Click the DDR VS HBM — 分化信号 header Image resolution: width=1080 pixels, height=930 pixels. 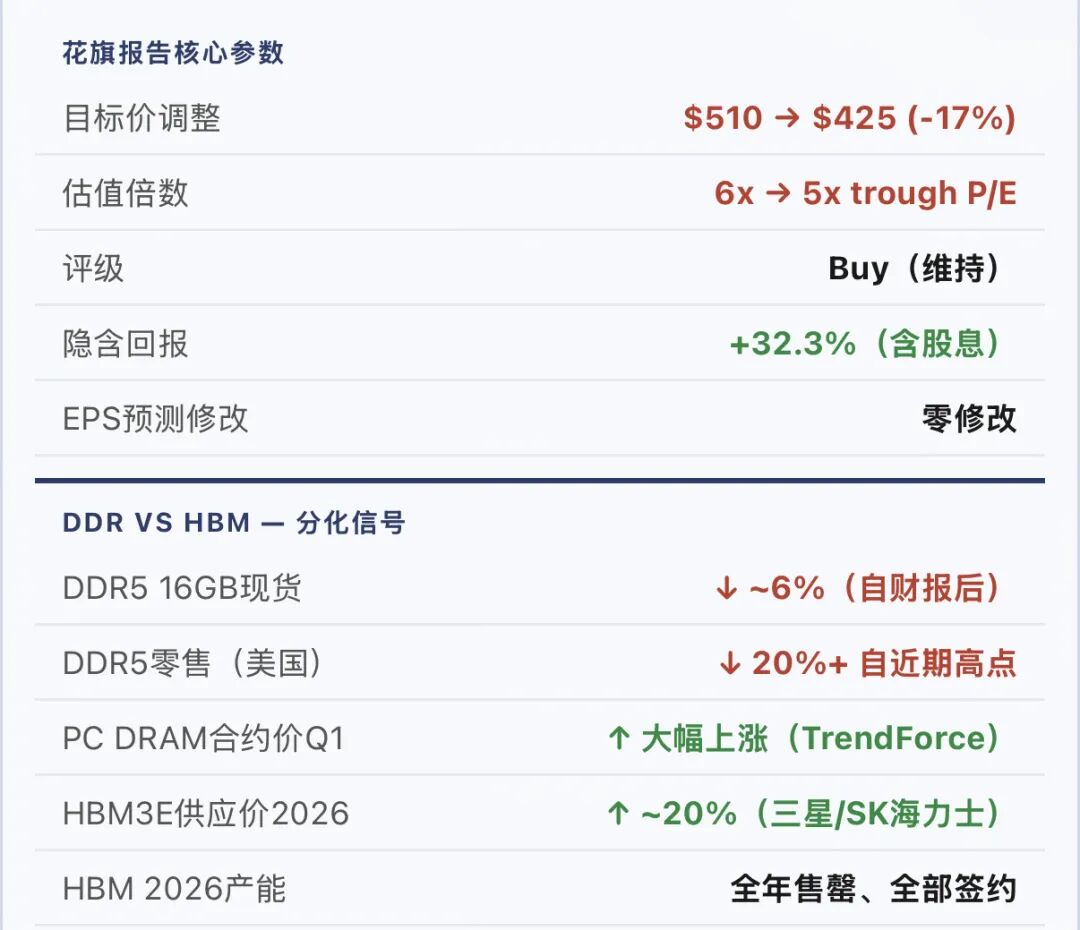234,523
